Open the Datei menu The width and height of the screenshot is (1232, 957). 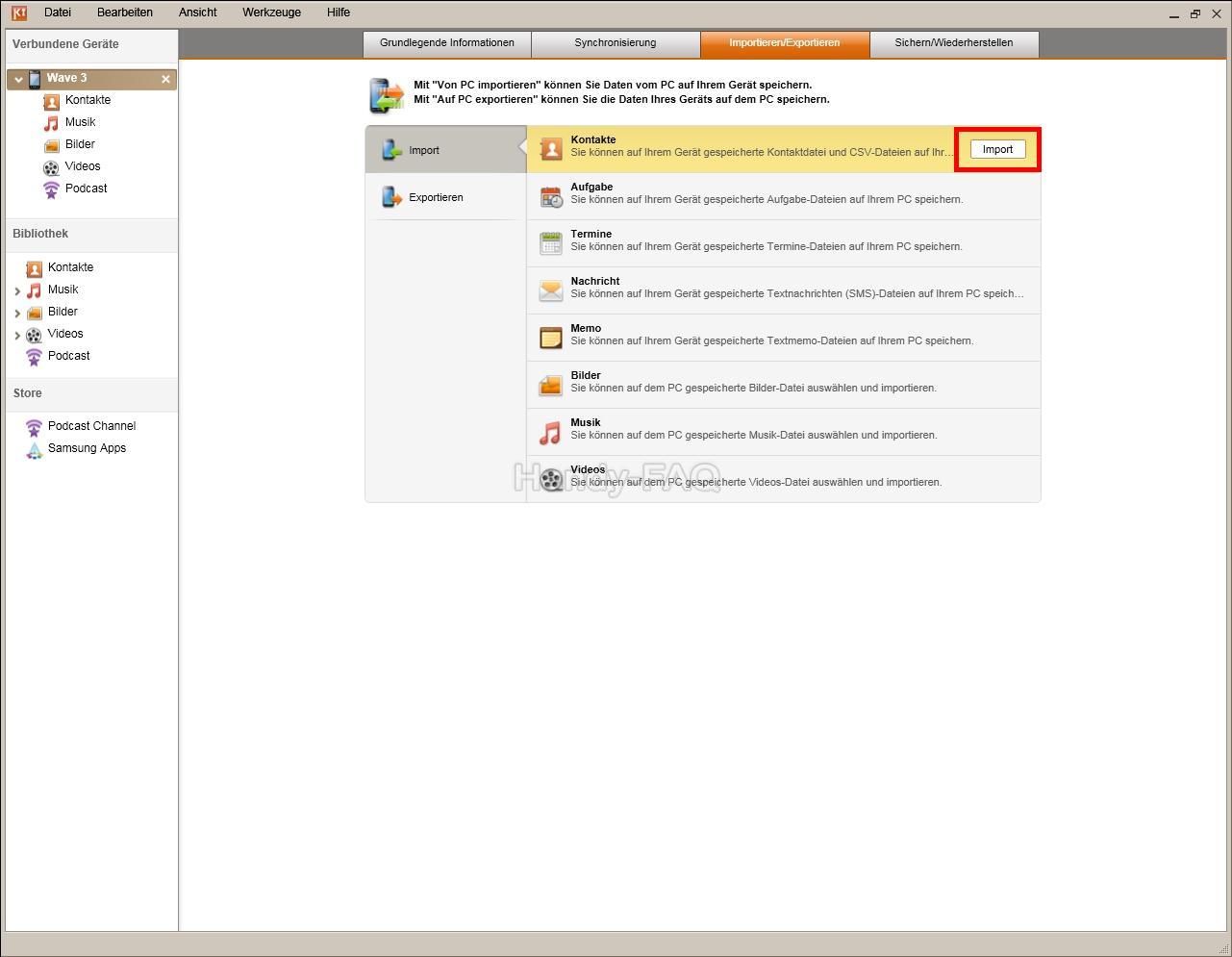click(x=58, y=13)
